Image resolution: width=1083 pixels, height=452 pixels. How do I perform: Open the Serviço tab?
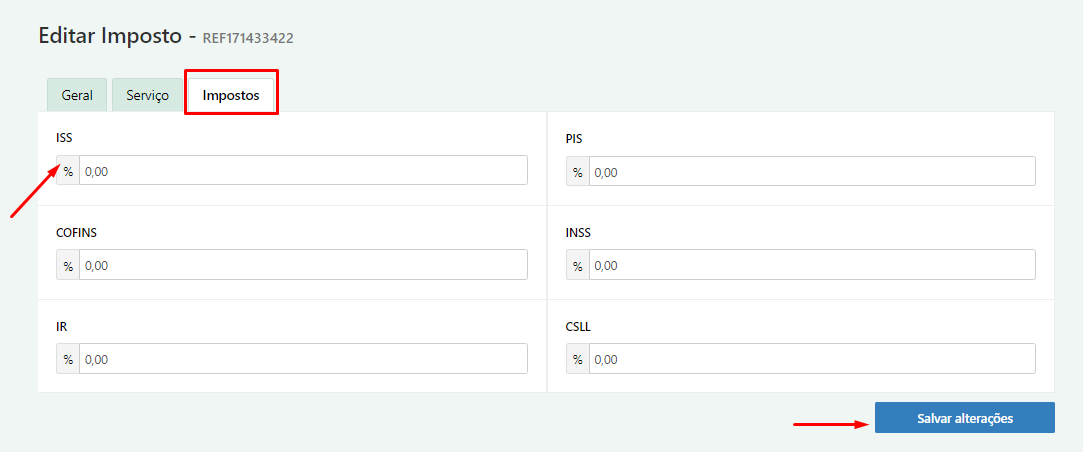[x=148, y=95]
